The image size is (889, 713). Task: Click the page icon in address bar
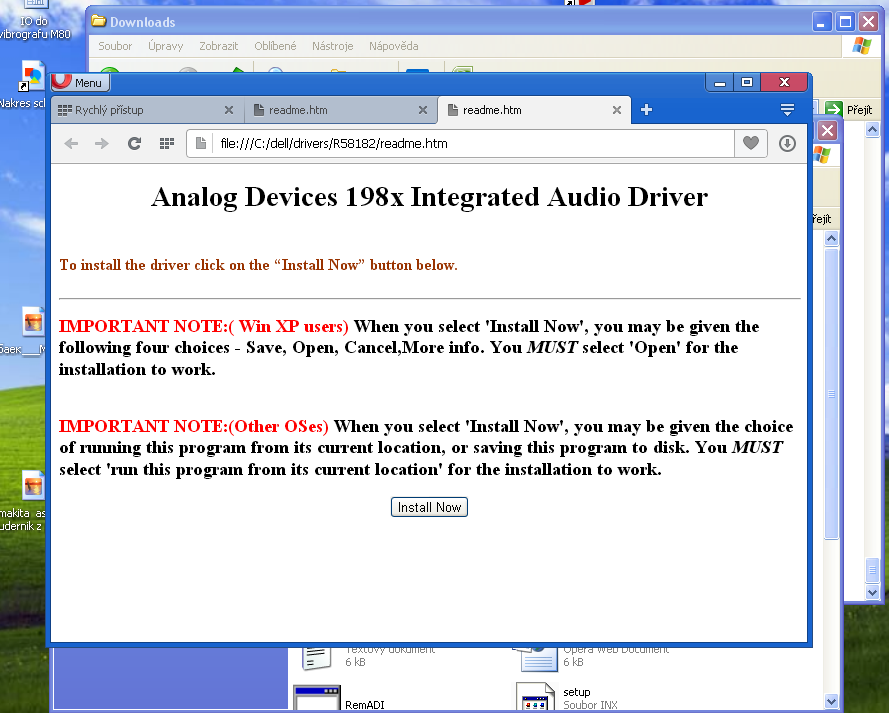pyautogui.click(x=201, y=143)
